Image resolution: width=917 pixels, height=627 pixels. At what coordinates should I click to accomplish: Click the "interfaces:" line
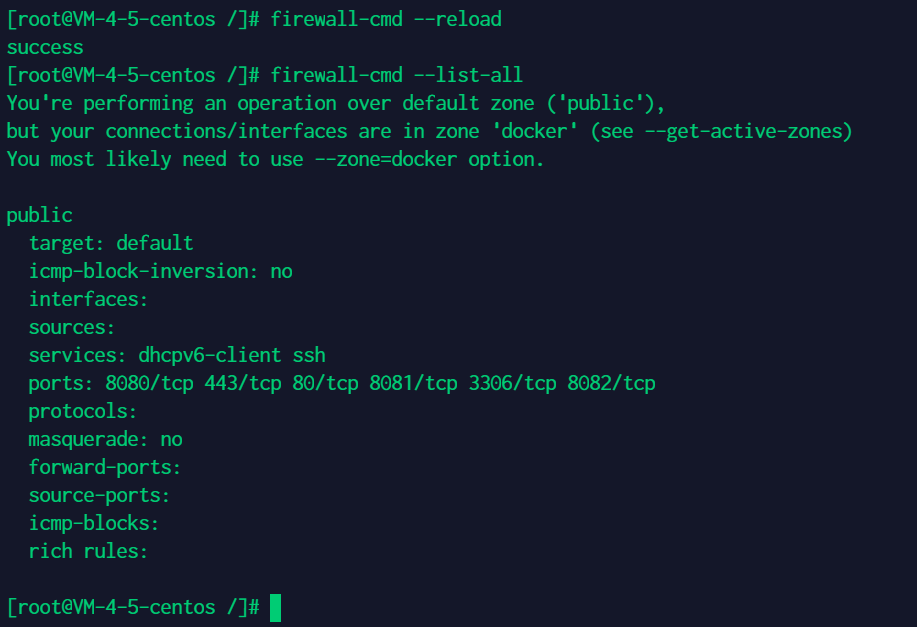point(88,299)
